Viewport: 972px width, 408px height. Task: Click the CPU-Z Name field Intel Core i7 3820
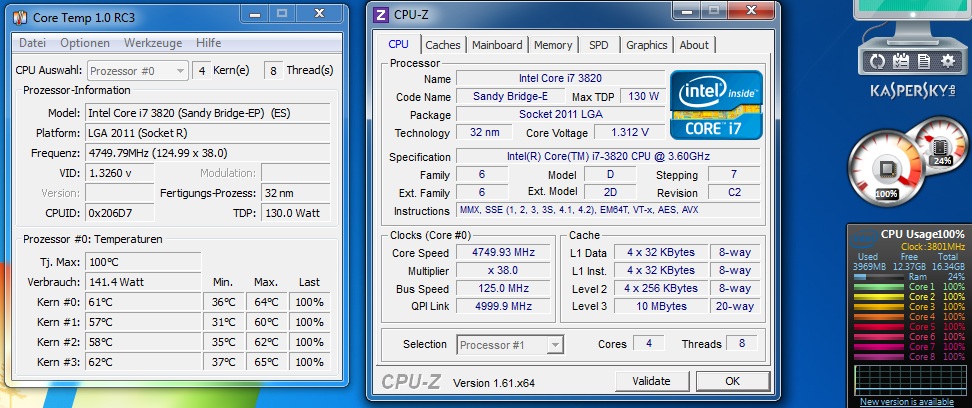(560, 79)
